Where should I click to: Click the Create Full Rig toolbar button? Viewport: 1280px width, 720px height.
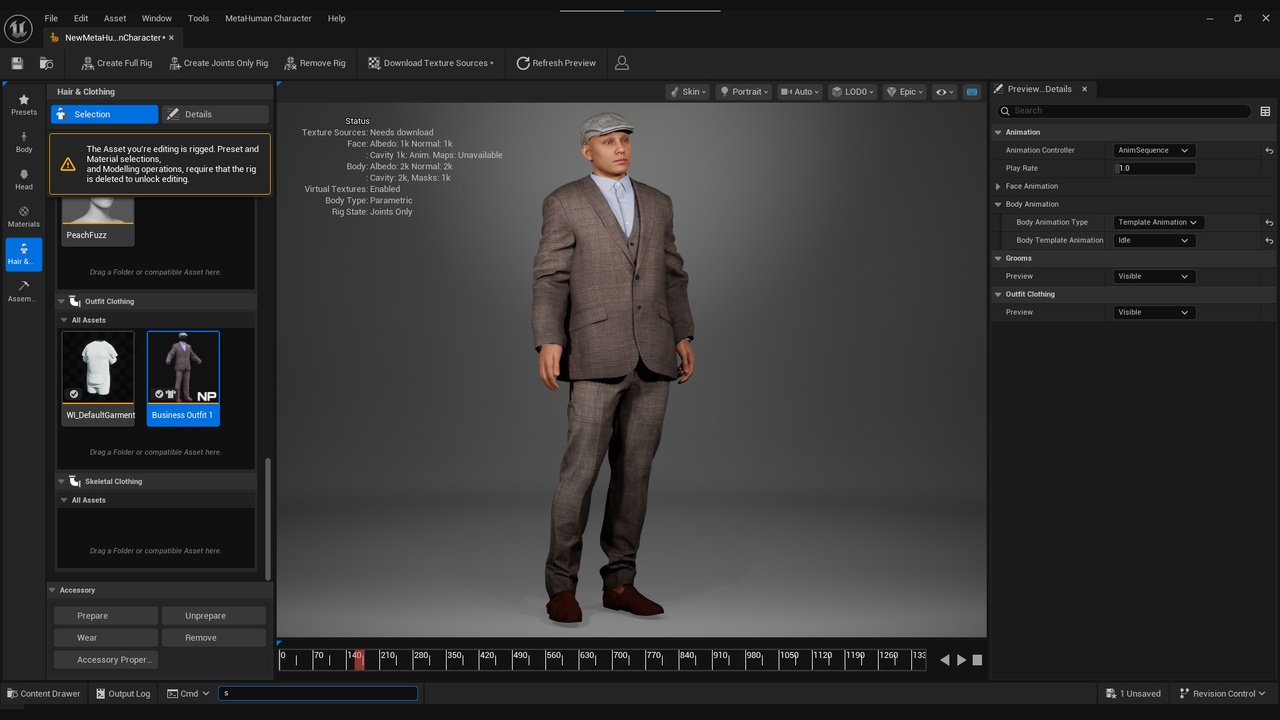point(116,63)
